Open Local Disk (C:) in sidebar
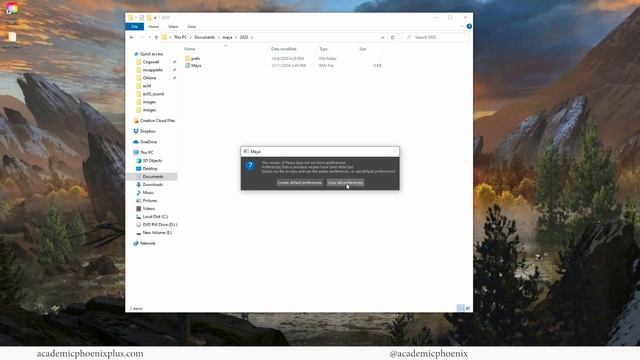This screenshot has width=640, height=360. (155, 216)
